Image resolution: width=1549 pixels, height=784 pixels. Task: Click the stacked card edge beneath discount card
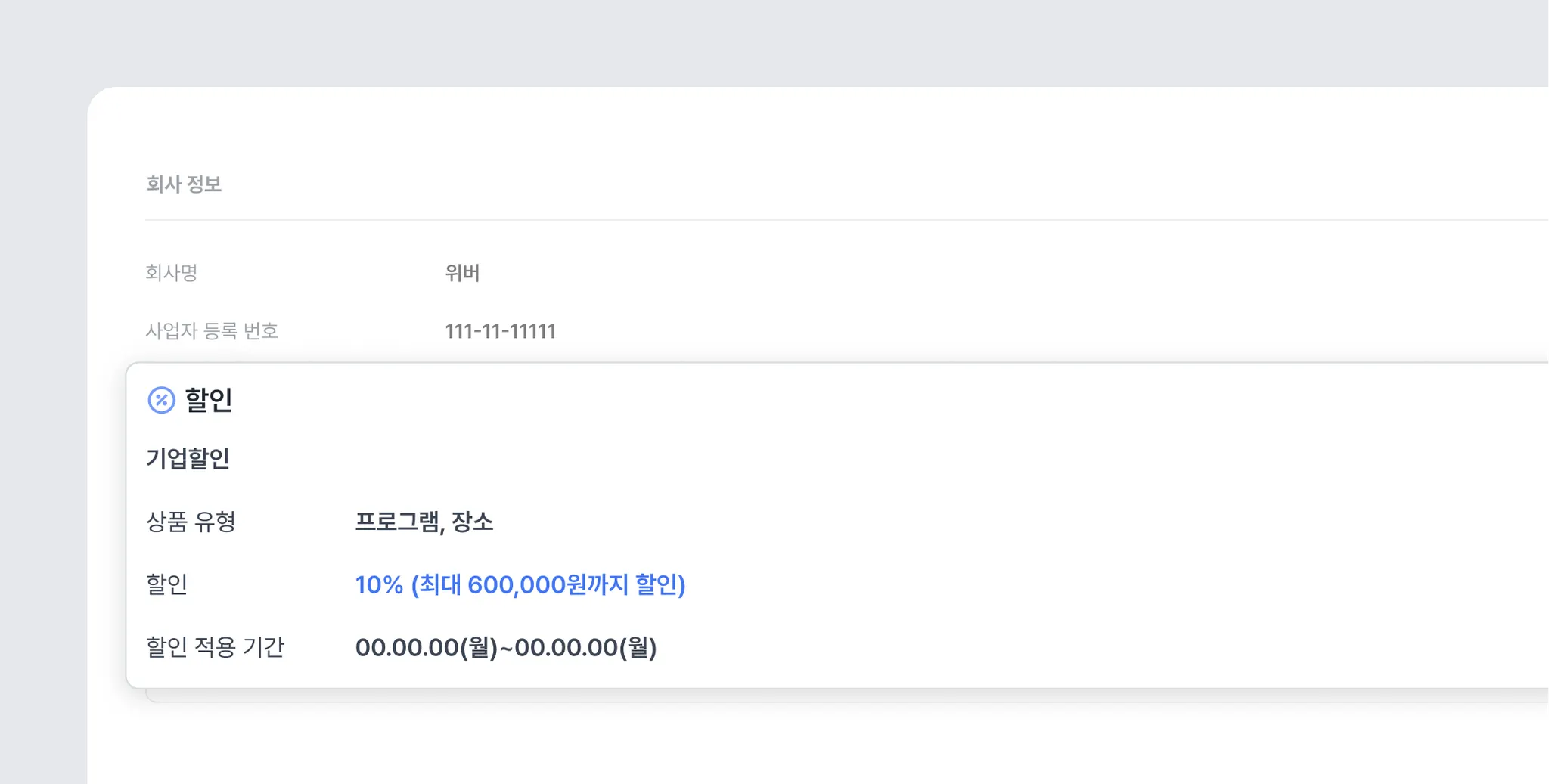coord(832,696)
